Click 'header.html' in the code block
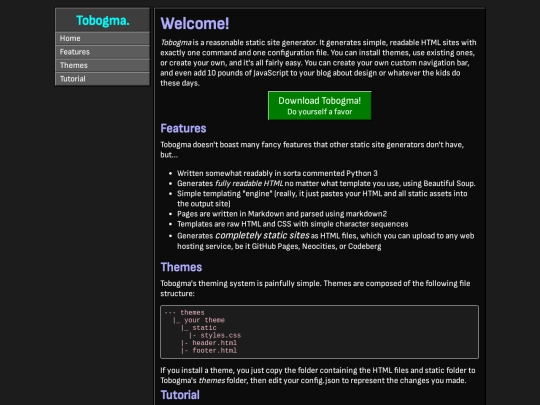Screen dimensions: 540x405 pos(214,343)
